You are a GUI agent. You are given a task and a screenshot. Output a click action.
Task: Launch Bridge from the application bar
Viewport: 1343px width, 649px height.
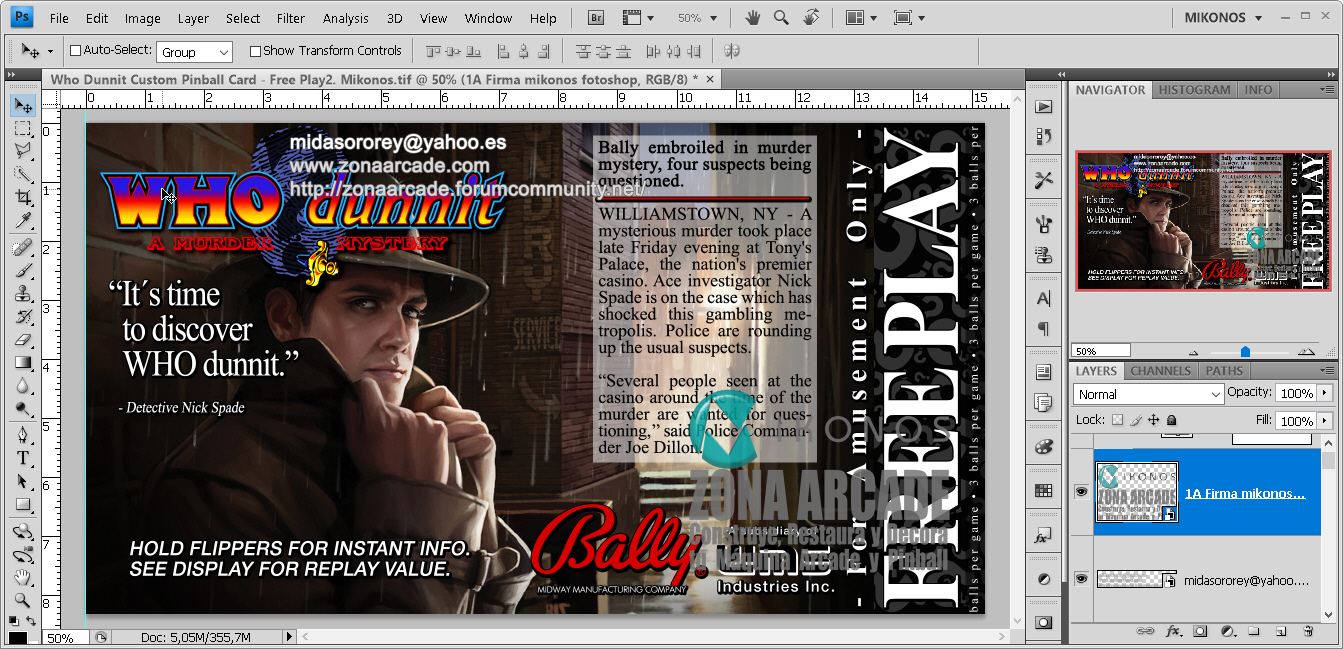(x=596, y=18)
